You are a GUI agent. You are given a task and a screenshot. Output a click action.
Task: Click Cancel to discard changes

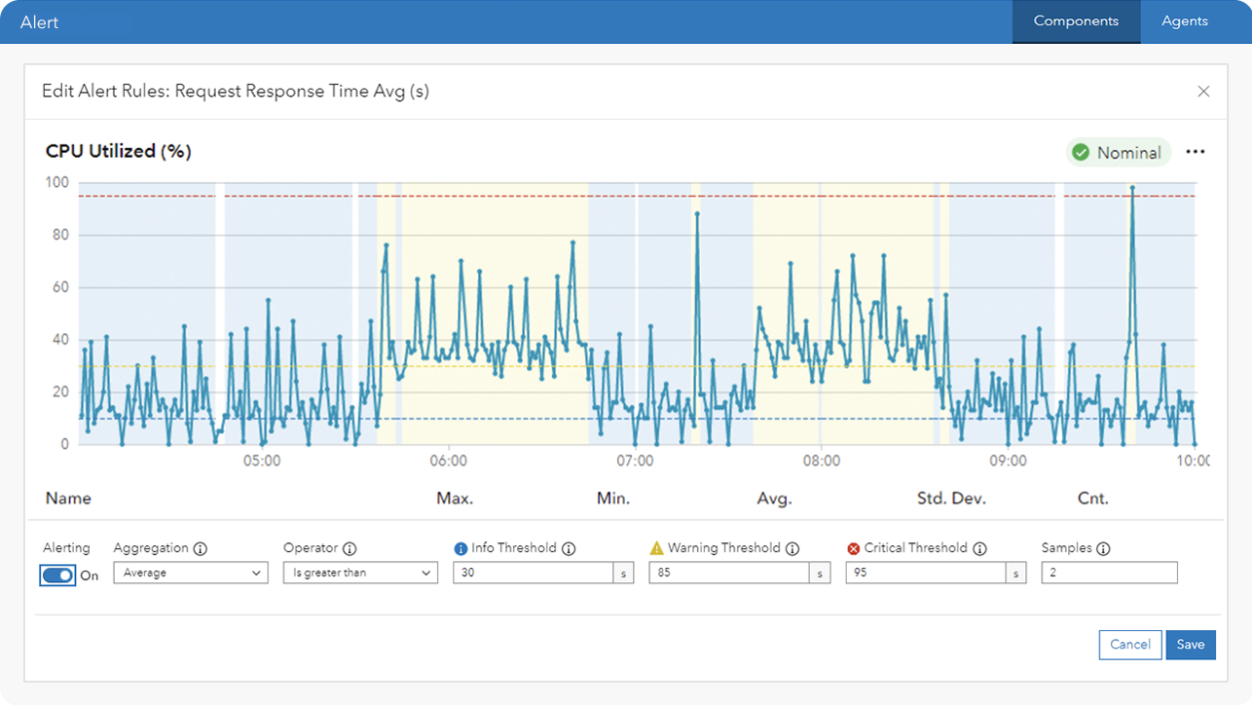[1130, 644]
